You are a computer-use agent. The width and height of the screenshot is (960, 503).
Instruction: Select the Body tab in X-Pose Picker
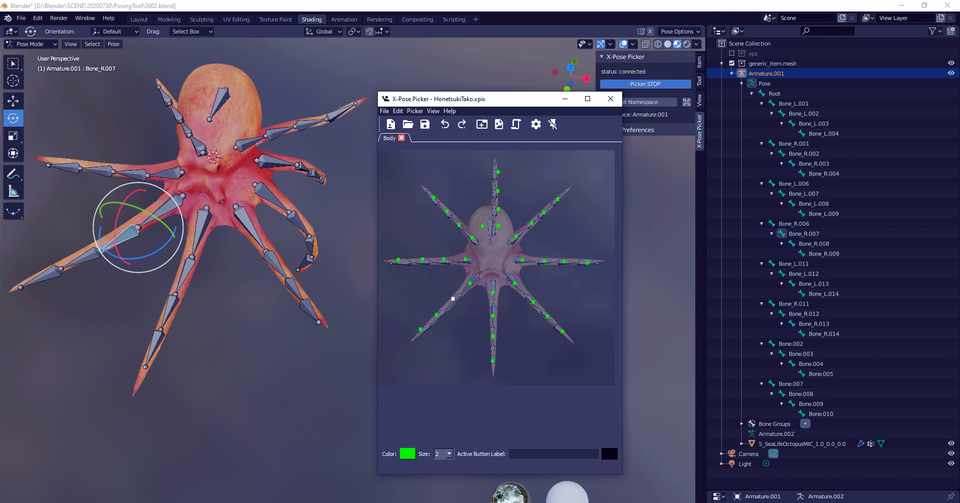(389, 138)
